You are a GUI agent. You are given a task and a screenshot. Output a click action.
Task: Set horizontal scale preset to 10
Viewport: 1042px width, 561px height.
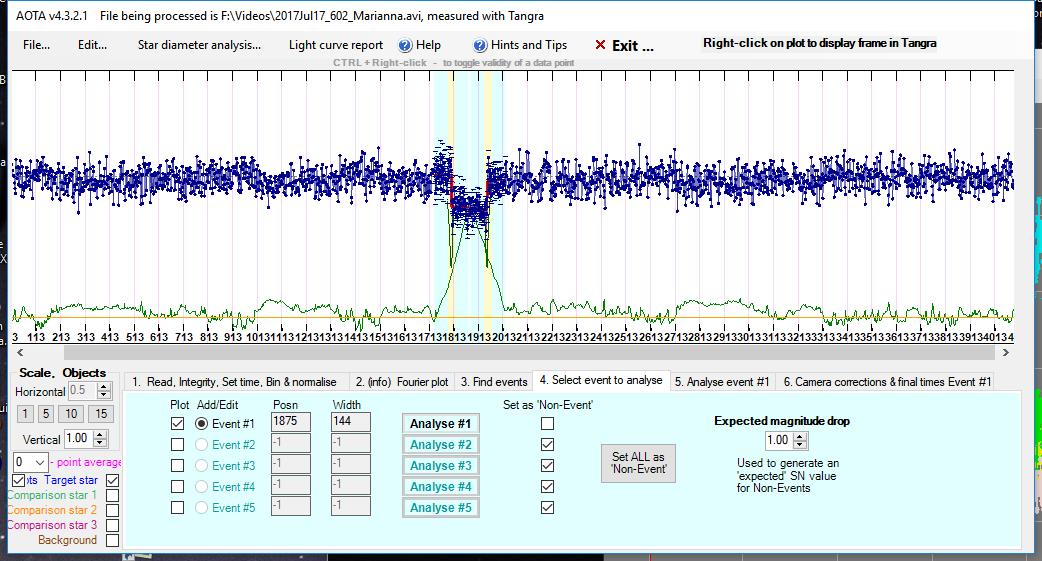(x=71, y=414)
